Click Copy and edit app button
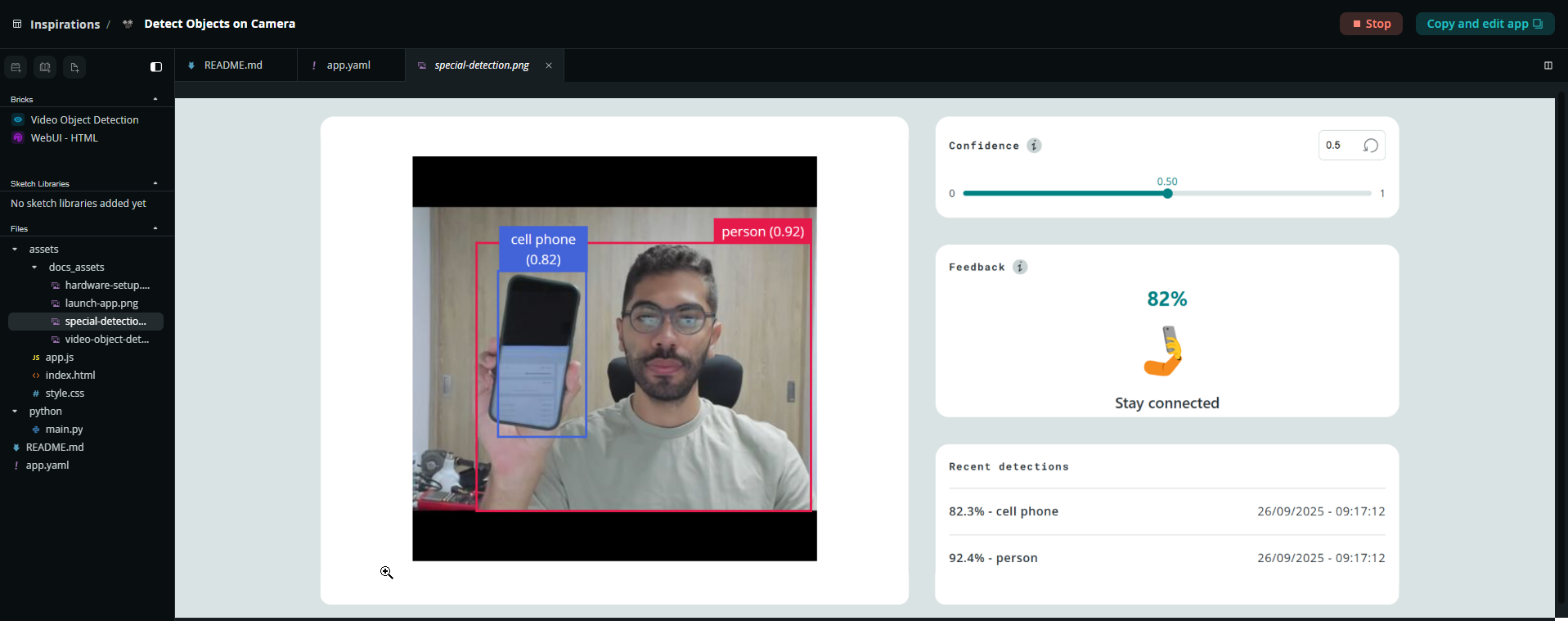This screenshot has height=621, width=1568. (1485, 24)
